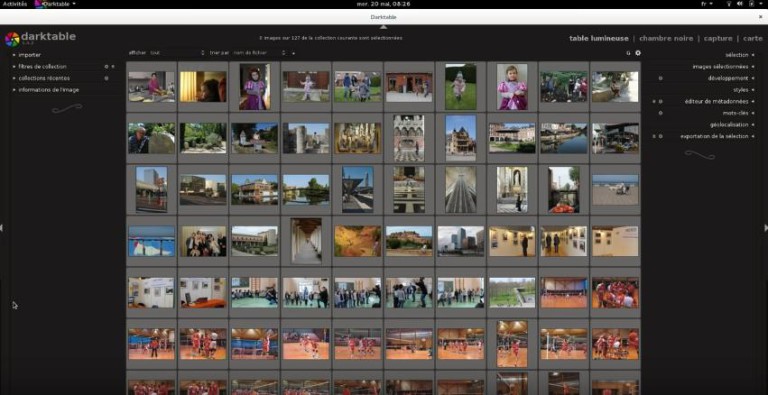Open the trier par 'nom de fichier' dropdown
Viewport: 768px width, 395px height.
click(x=260, y=52)
